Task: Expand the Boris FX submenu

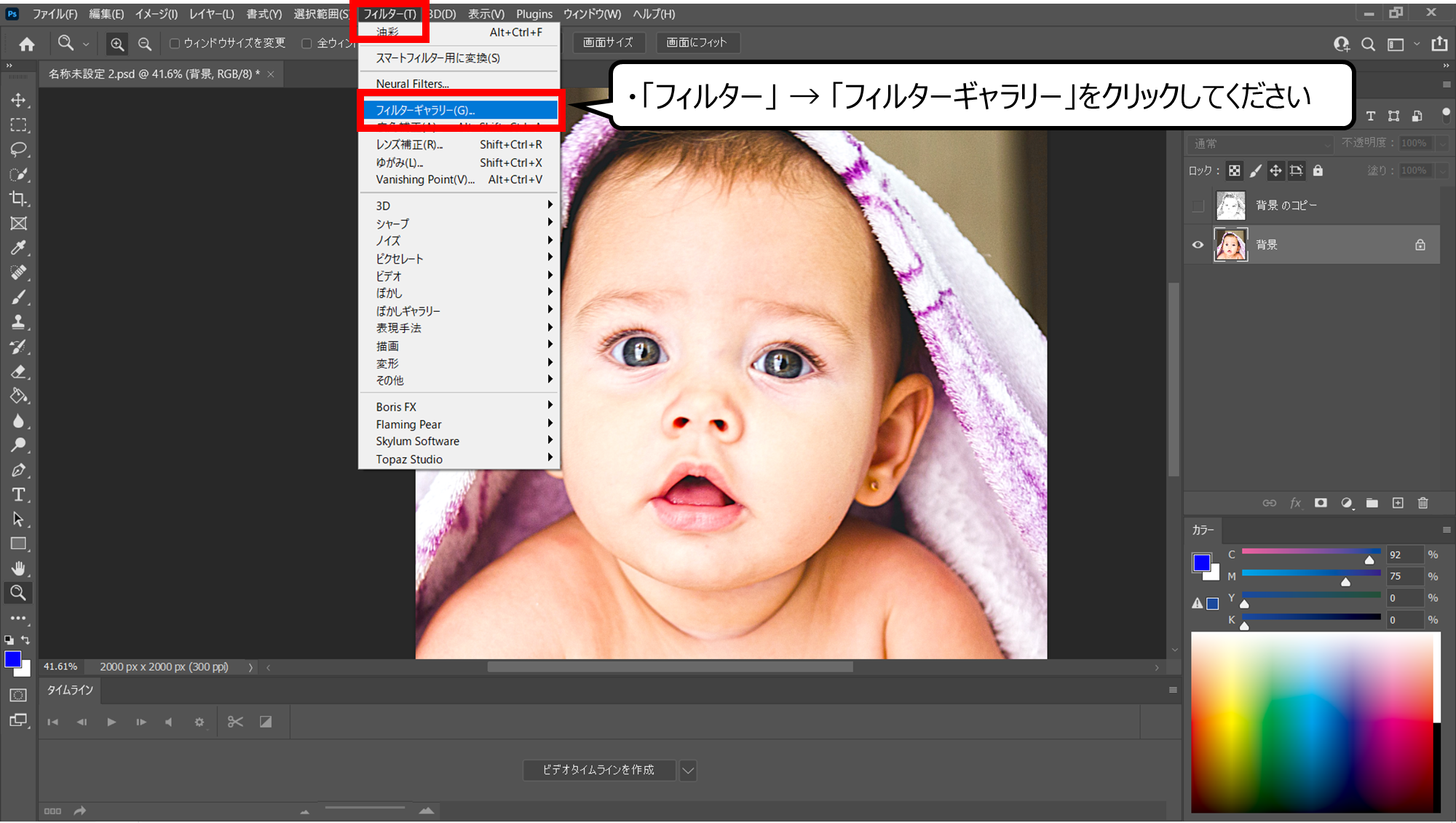Action: (x=459, y=406)
